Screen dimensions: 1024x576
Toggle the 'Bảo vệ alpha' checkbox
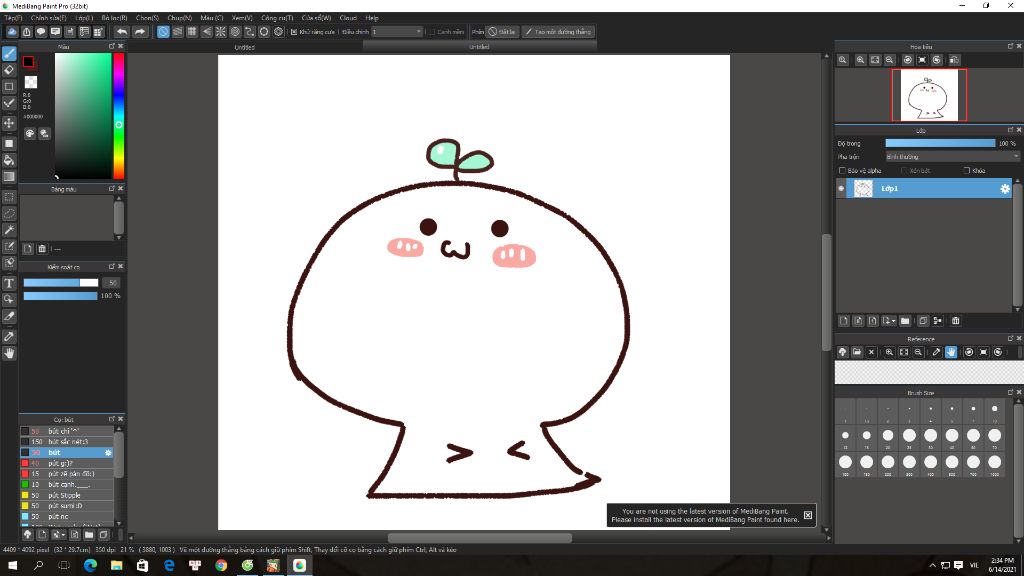842,170
